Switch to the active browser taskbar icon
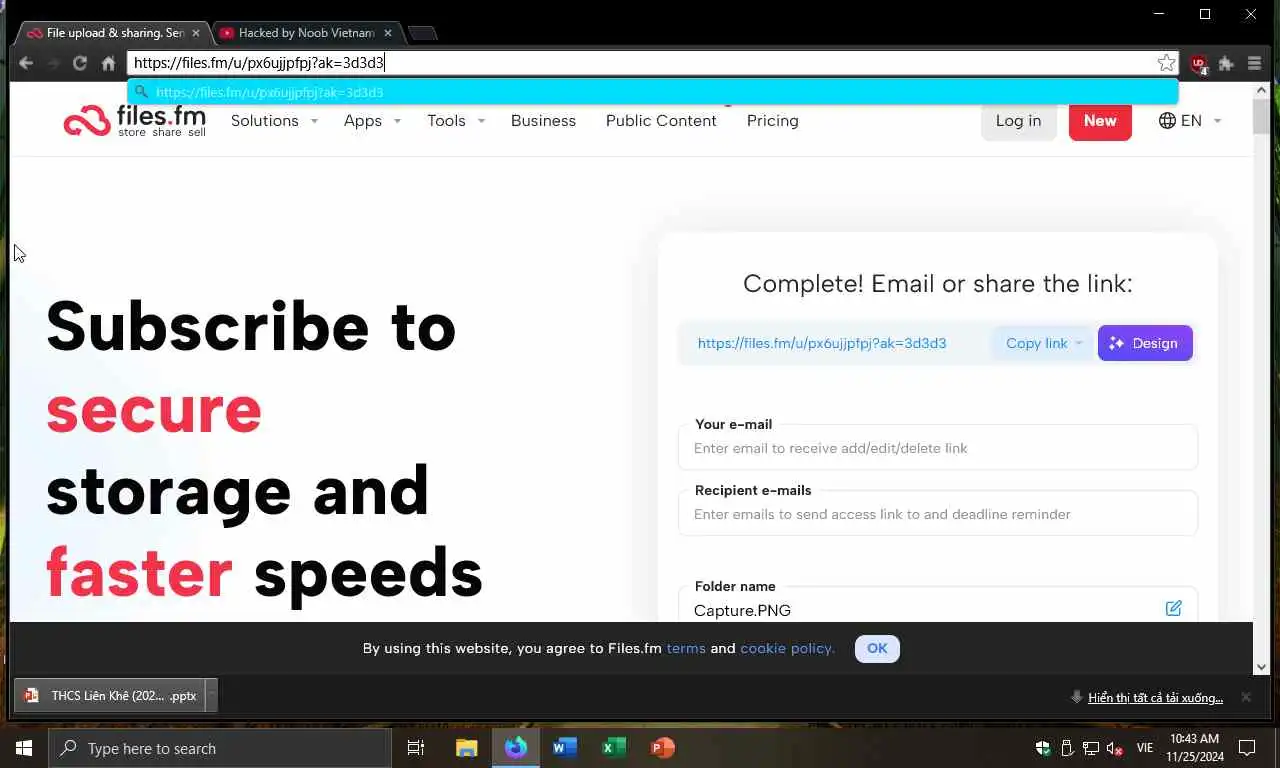 click(x=515, y=748)
